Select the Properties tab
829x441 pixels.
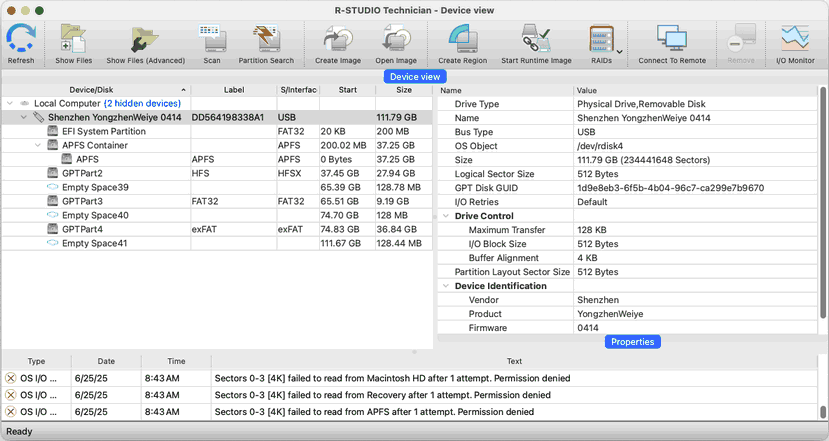tap(632, 342)
